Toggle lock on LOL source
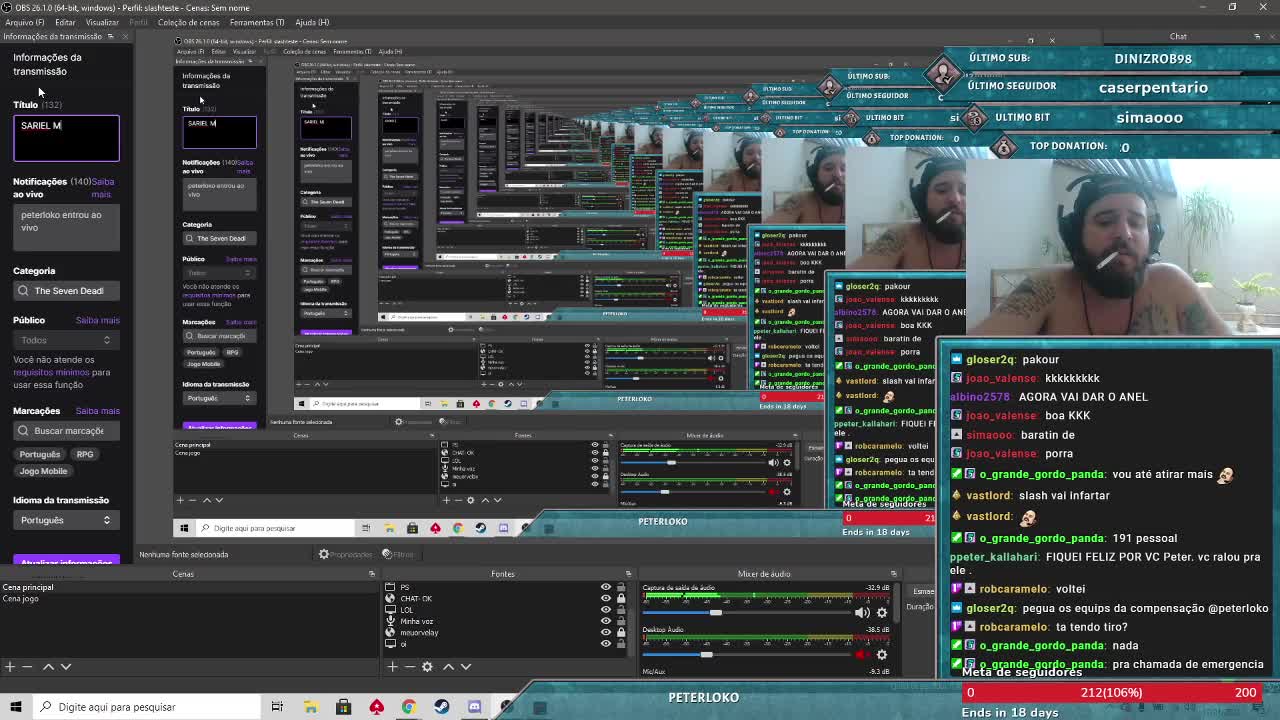 [620, 609]
